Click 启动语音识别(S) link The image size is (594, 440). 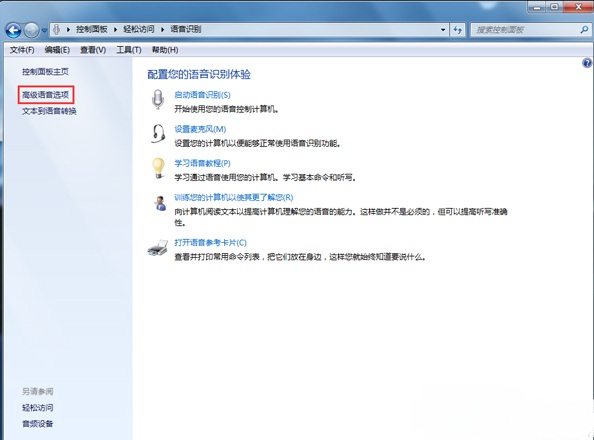tap(202, 95)
